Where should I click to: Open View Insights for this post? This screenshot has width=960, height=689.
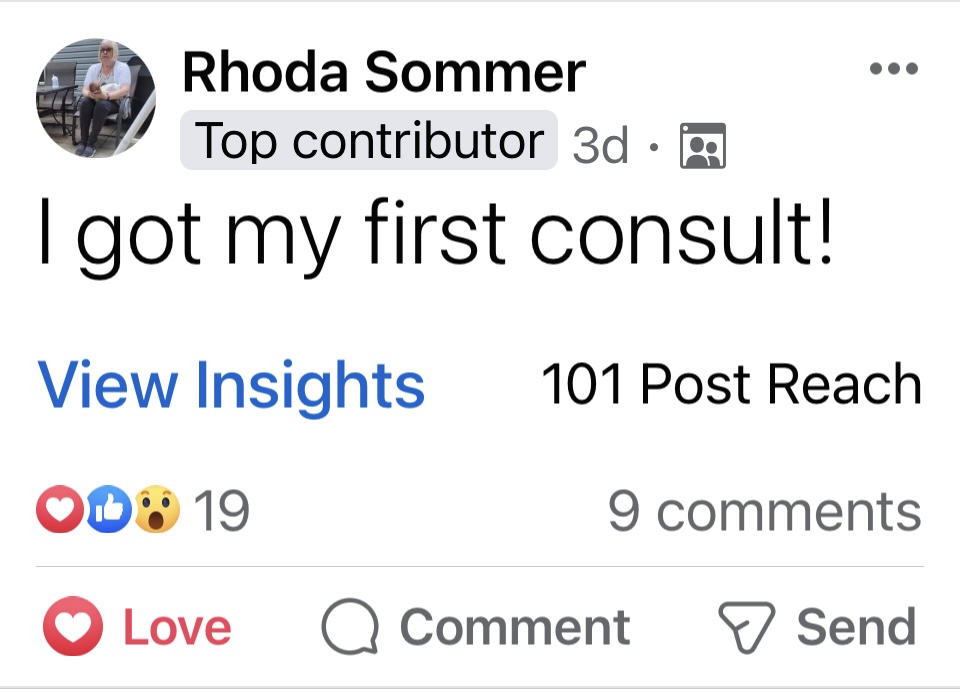click(231, 385)
